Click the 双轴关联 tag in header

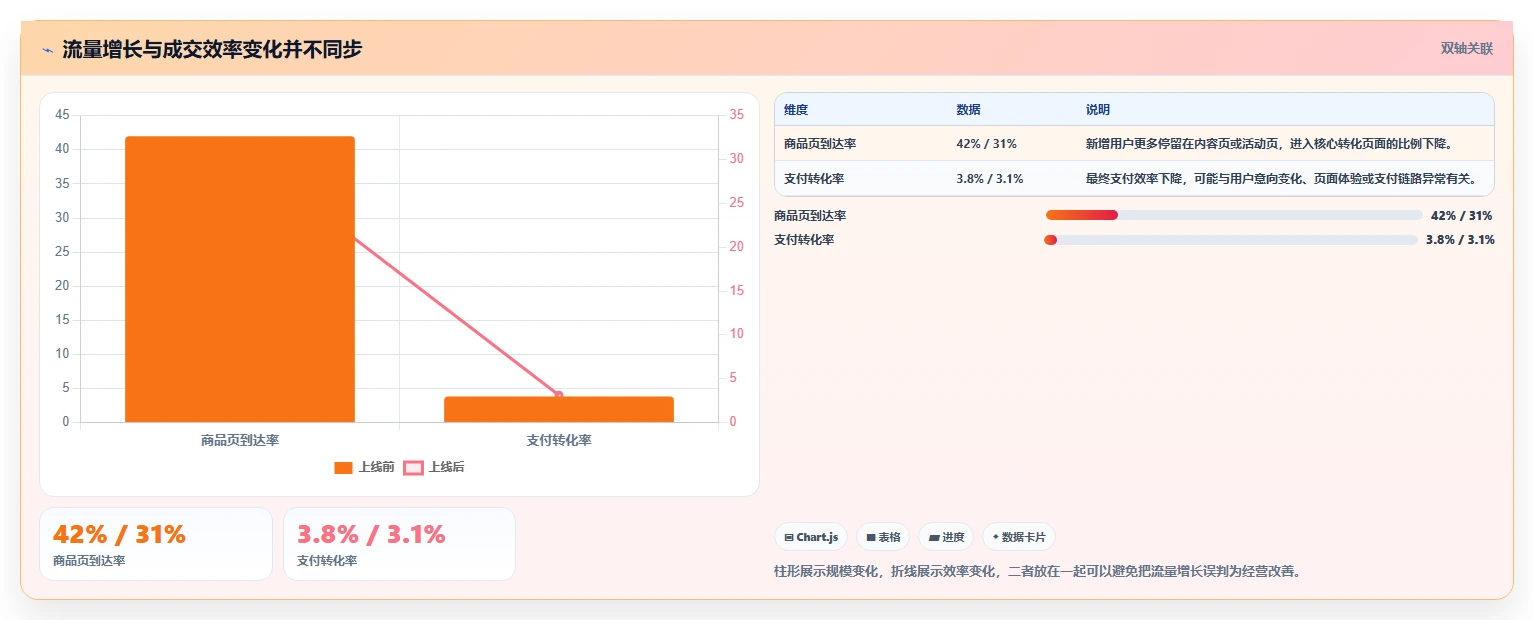click(1467, 48)
